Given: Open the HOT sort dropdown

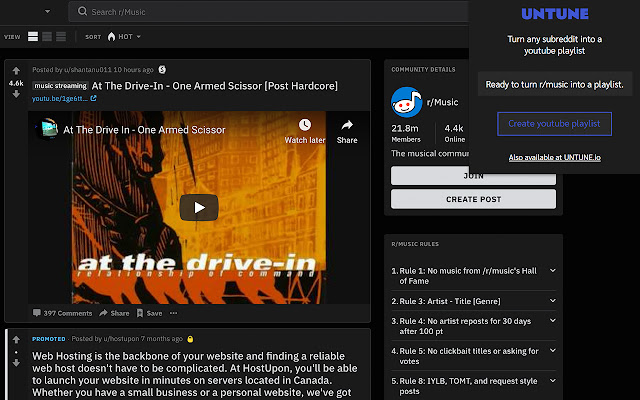Looking at the screenshot, I should point(124,37).
